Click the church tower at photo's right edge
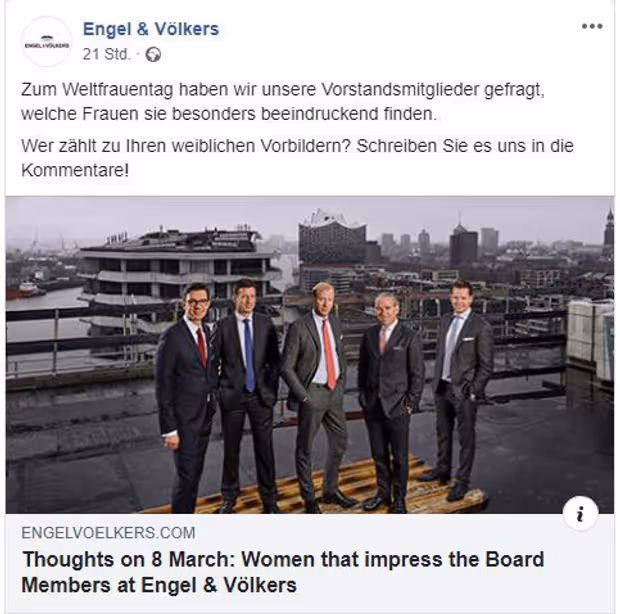The width and height of the screenshot is (620, 614). [x=609, y=227]
